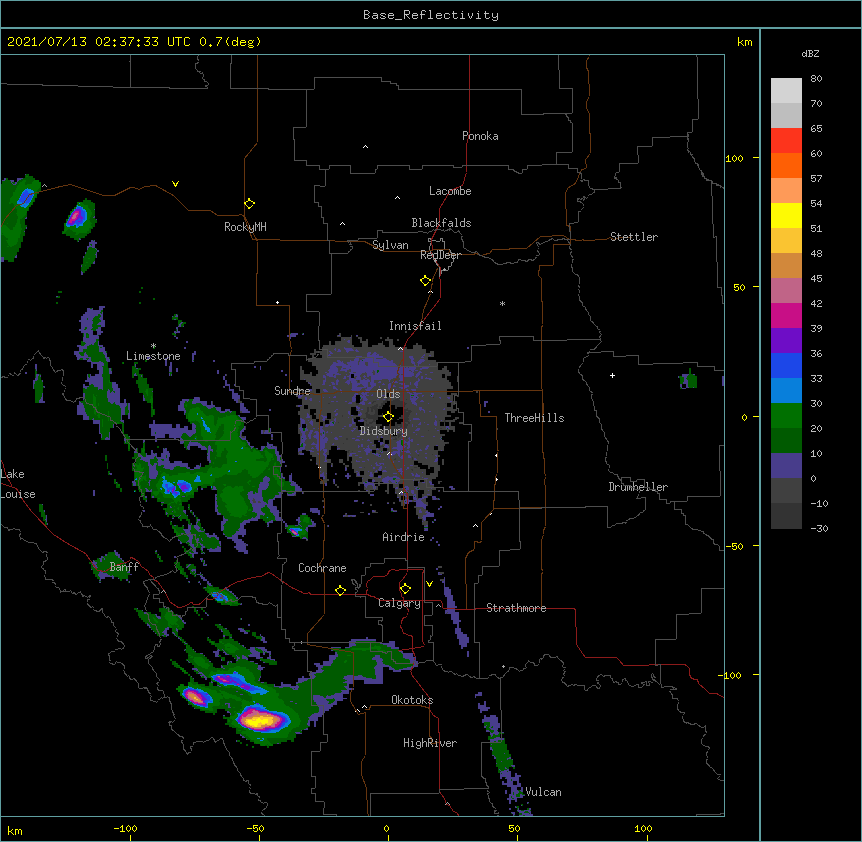Screen dimensions: 862x842
Task: Click the Lacombe city label
Action: coord(450,191)
